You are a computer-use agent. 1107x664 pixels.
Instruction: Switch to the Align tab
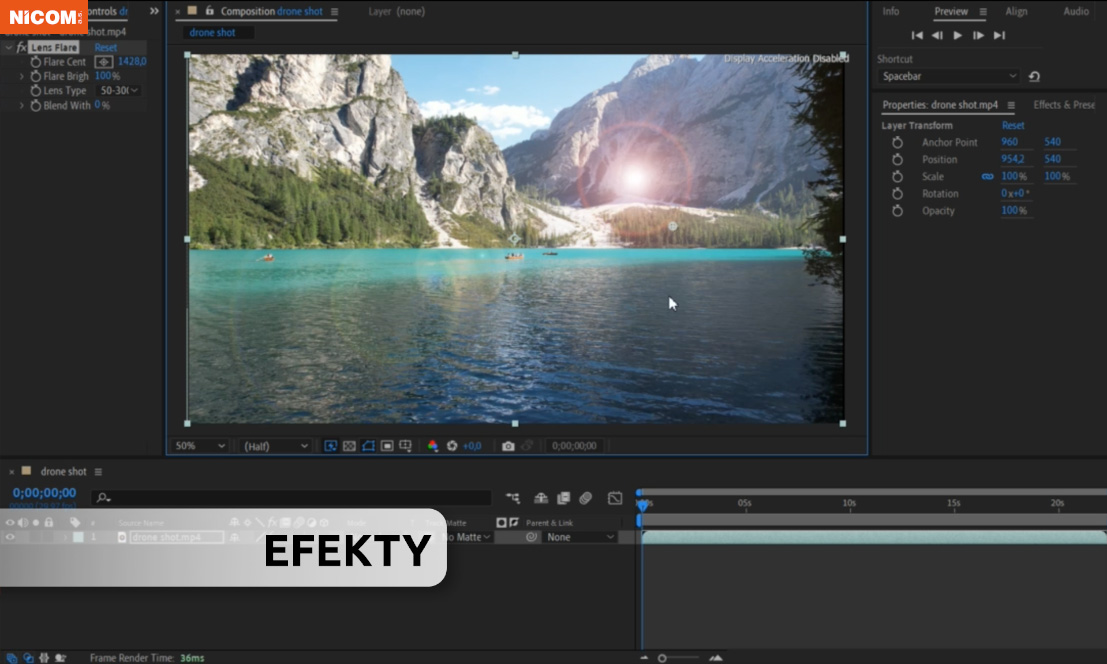[x=1017, y=11]
